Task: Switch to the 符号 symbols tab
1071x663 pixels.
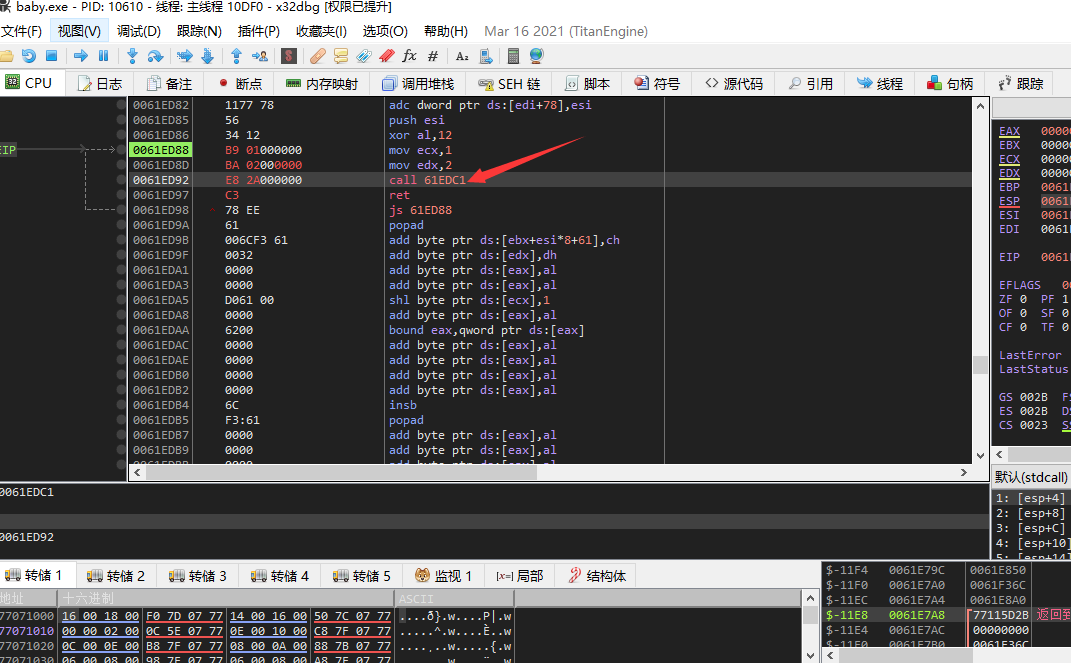Action: coord(657,83)
